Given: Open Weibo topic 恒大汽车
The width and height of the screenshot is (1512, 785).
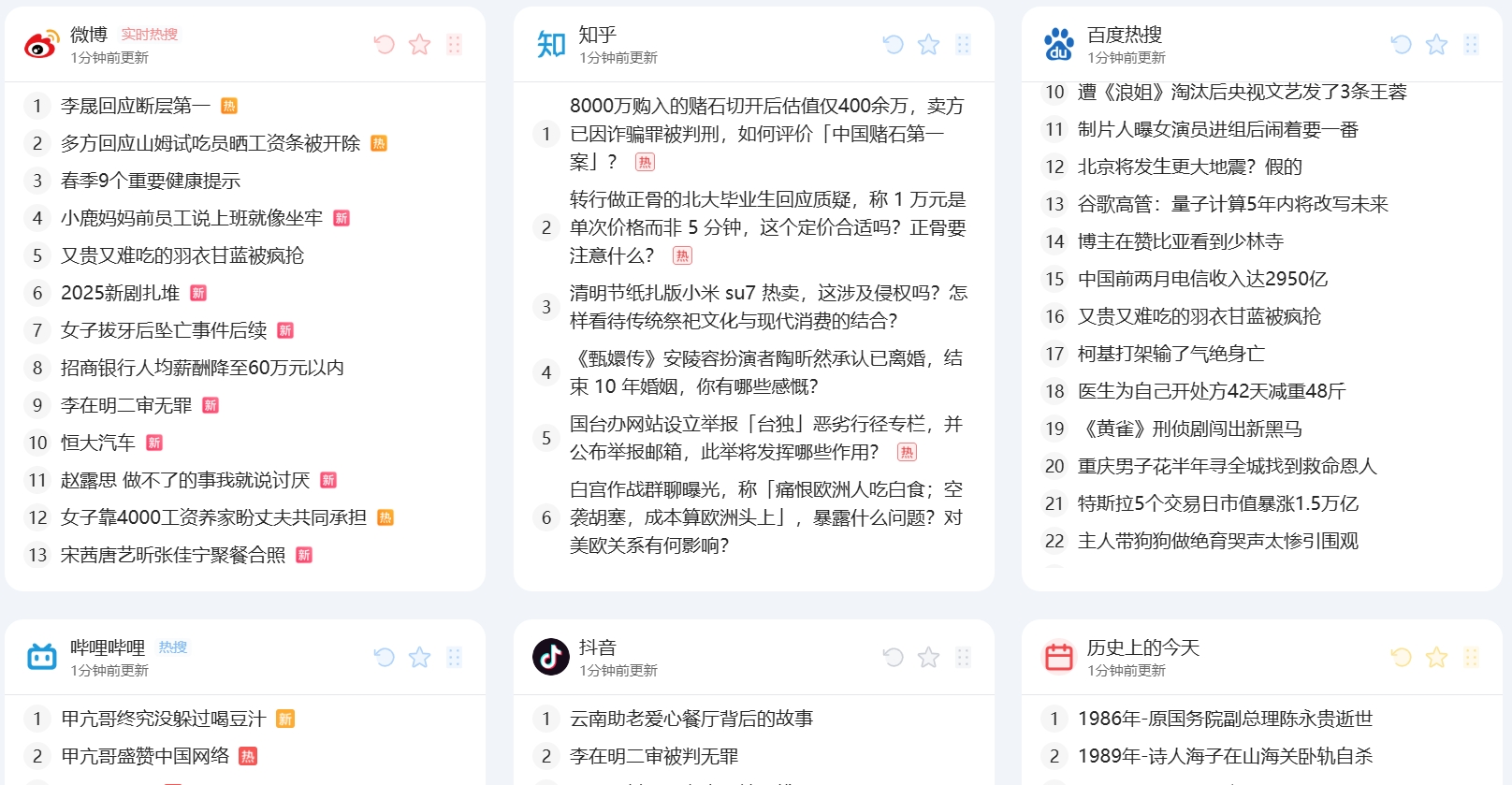Looking at the screenshot, I should click(x=98, y=443).
